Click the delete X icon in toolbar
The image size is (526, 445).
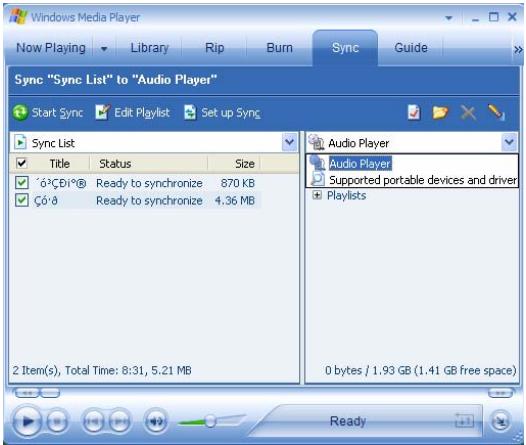click(468, 112)
